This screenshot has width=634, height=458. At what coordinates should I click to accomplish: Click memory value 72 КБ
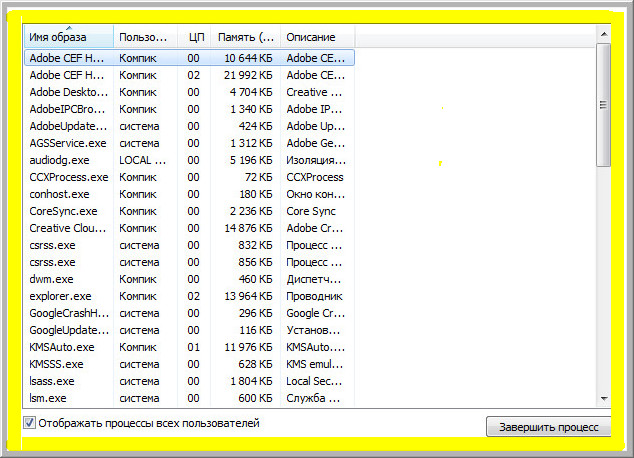click(258, 177)
